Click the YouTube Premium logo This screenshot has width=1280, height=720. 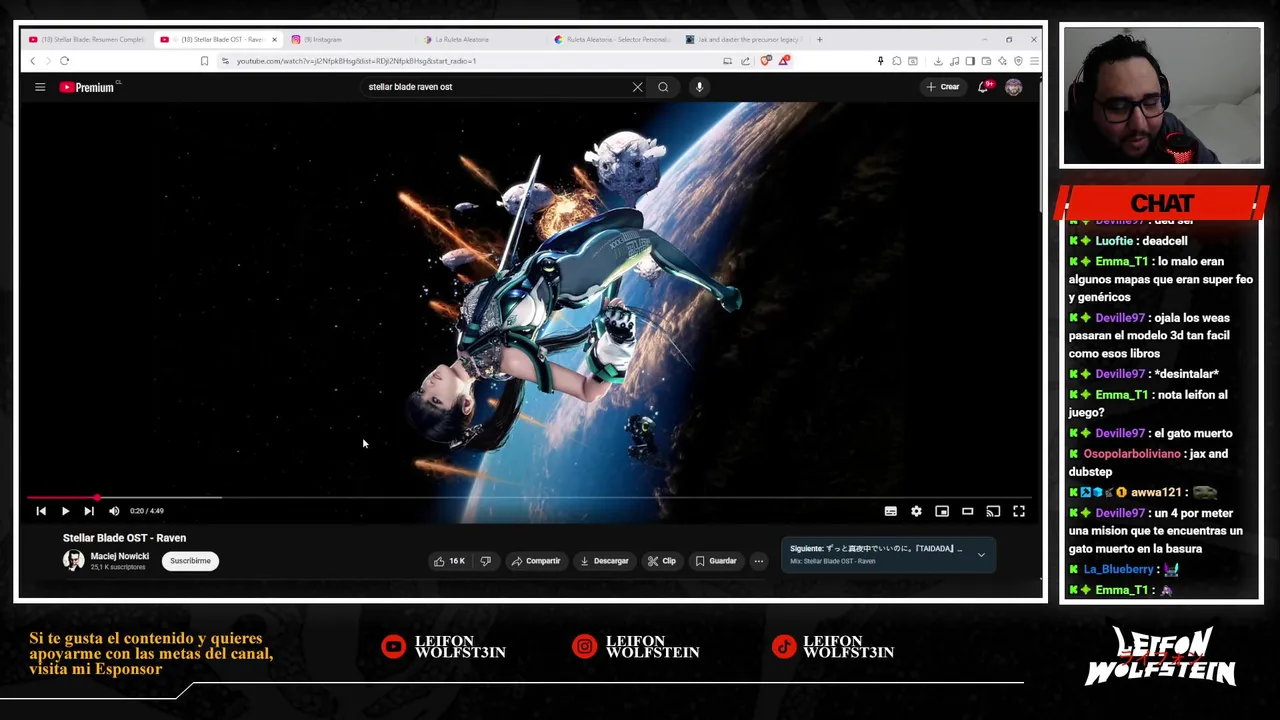[x=87, y=87]
